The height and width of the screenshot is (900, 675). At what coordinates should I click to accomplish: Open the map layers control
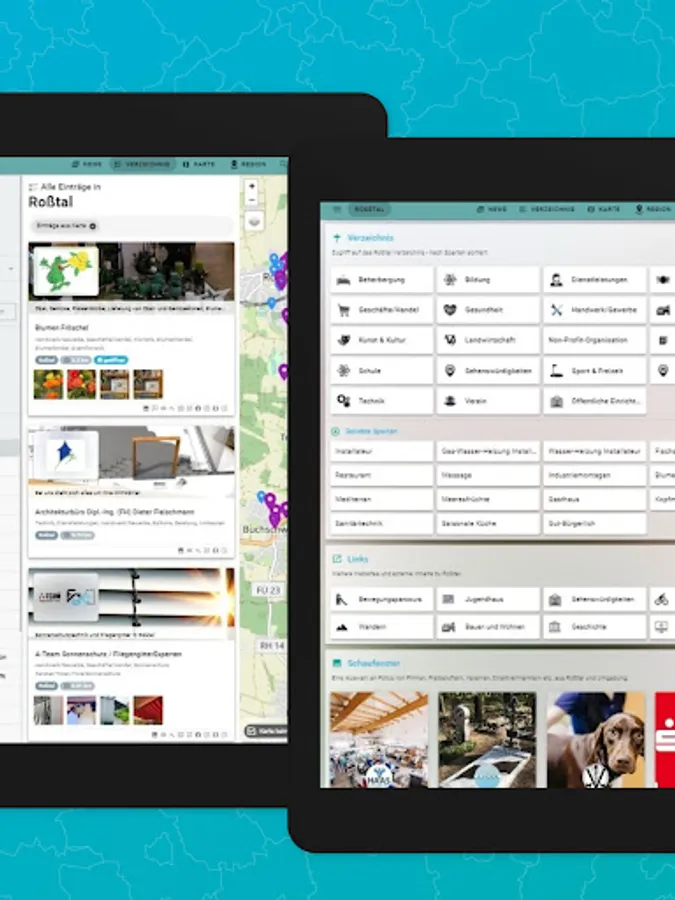tap(254, 222)
